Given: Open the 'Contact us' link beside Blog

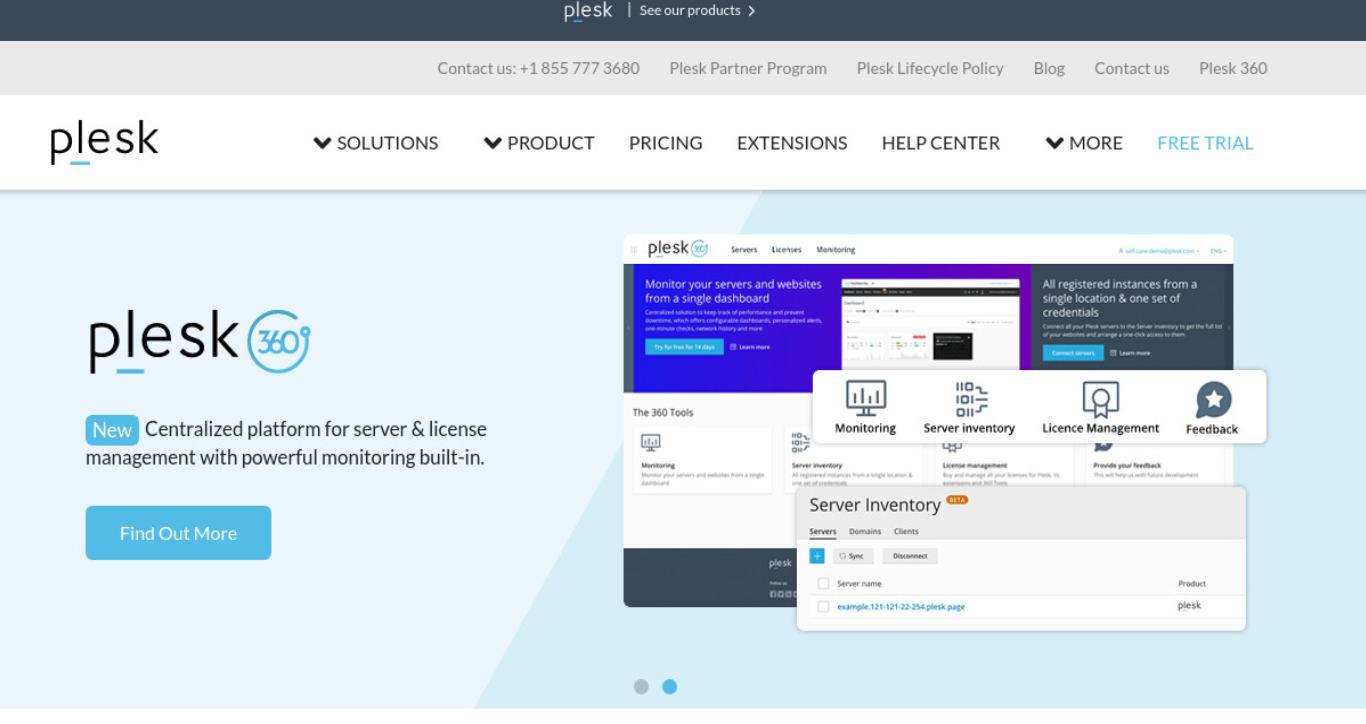Looking at the screenshot, I should tap(1132, 68).
